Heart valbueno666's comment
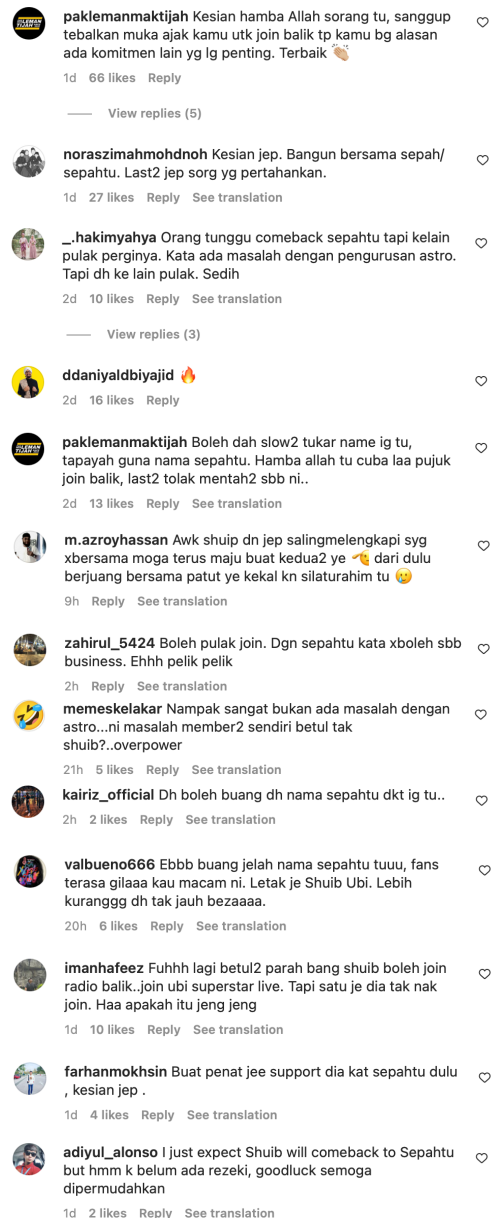This screenshot has width=500, height=1218. tap(482, 870)
